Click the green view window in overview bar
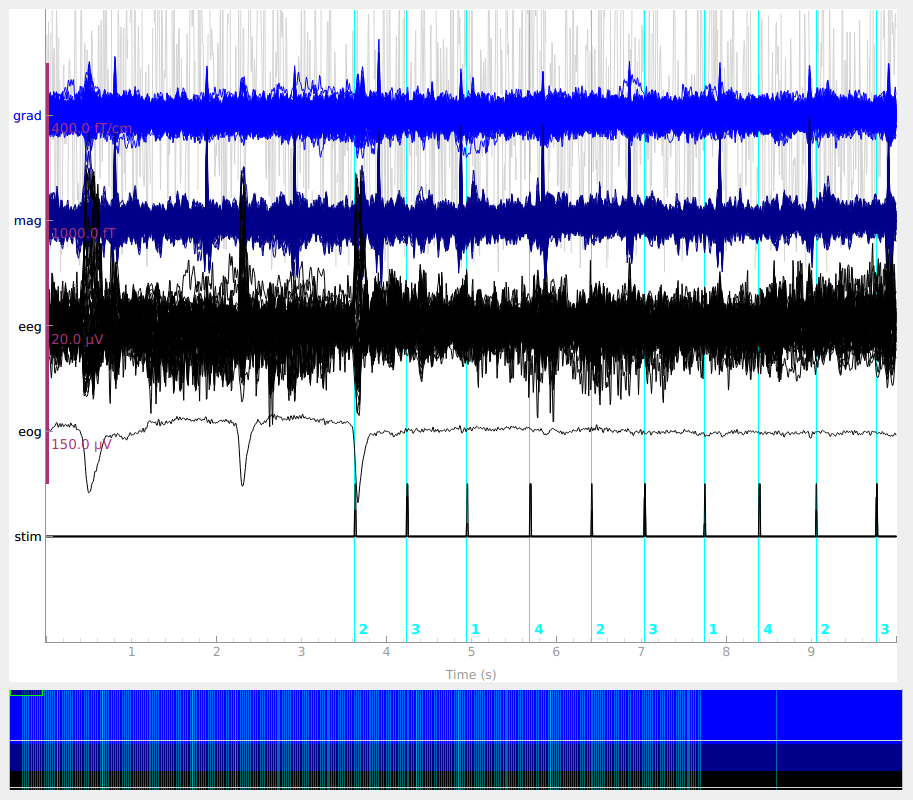Screen dimensions: 913x800 [26, 692]
